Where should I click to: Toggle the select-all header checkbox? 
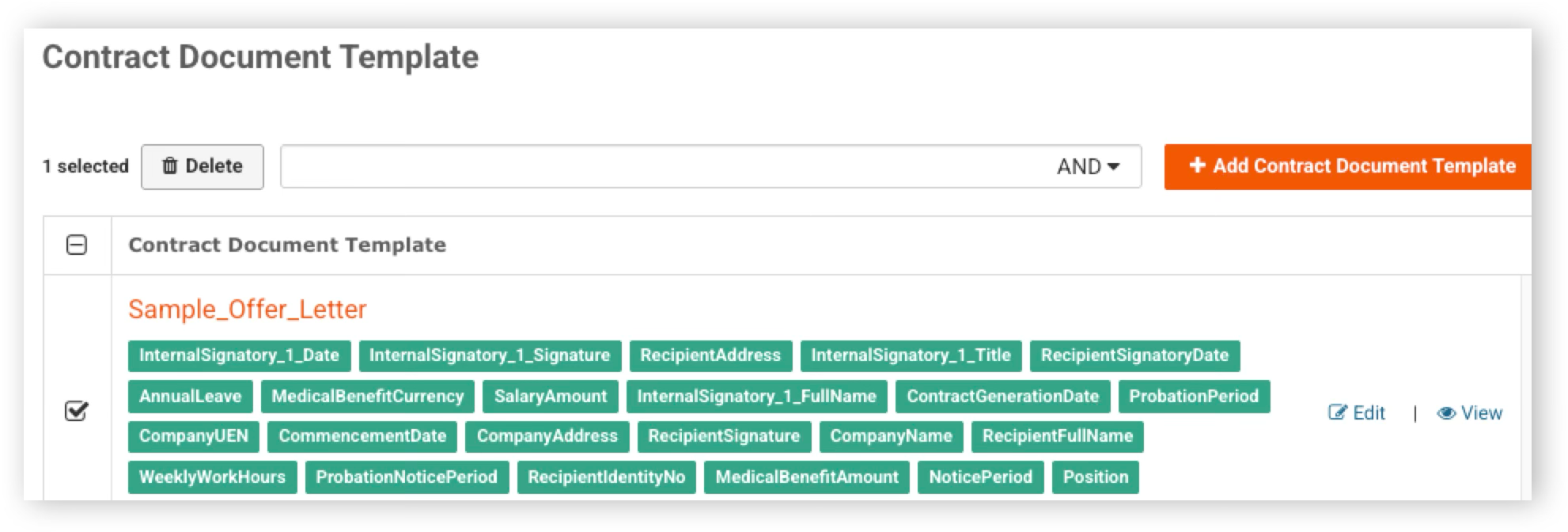coord(77,245)
